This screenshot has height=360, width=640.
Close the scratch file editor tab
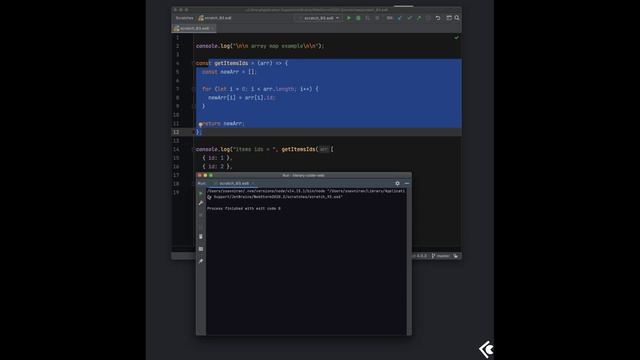click(x=213, y=28)
